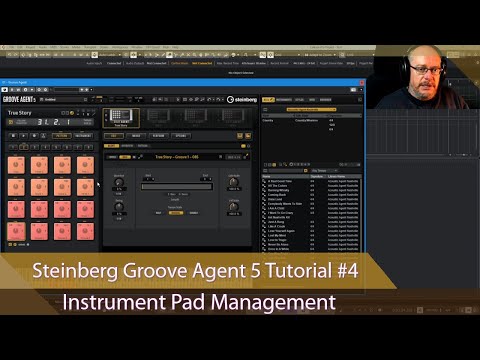Set tempo scale to Double
This screenshot has width=480, height=360.
[194, 213]
